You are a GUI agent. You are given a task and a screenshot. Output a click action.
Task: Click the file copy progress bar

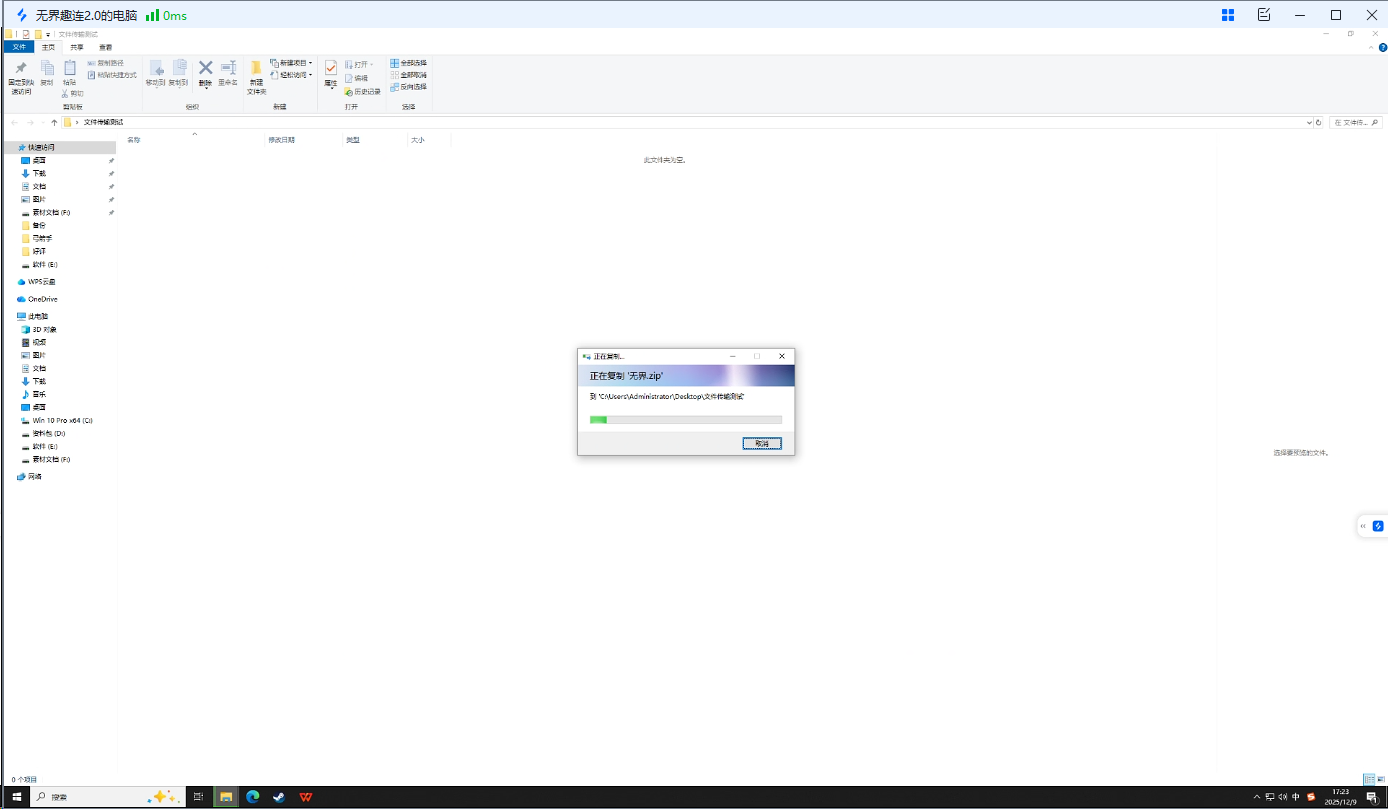(x=685, y=420)
